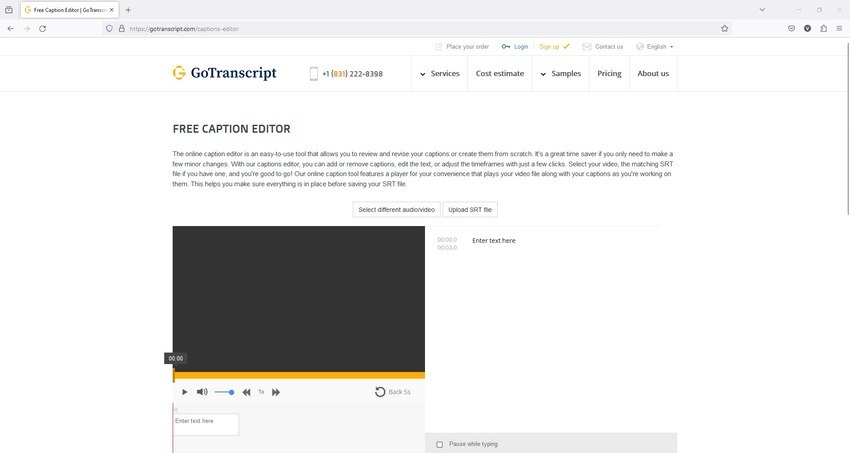The width and height of the screenshot is (850, 453).
Task: Open the English language dropdown
Action: (655, 47)
